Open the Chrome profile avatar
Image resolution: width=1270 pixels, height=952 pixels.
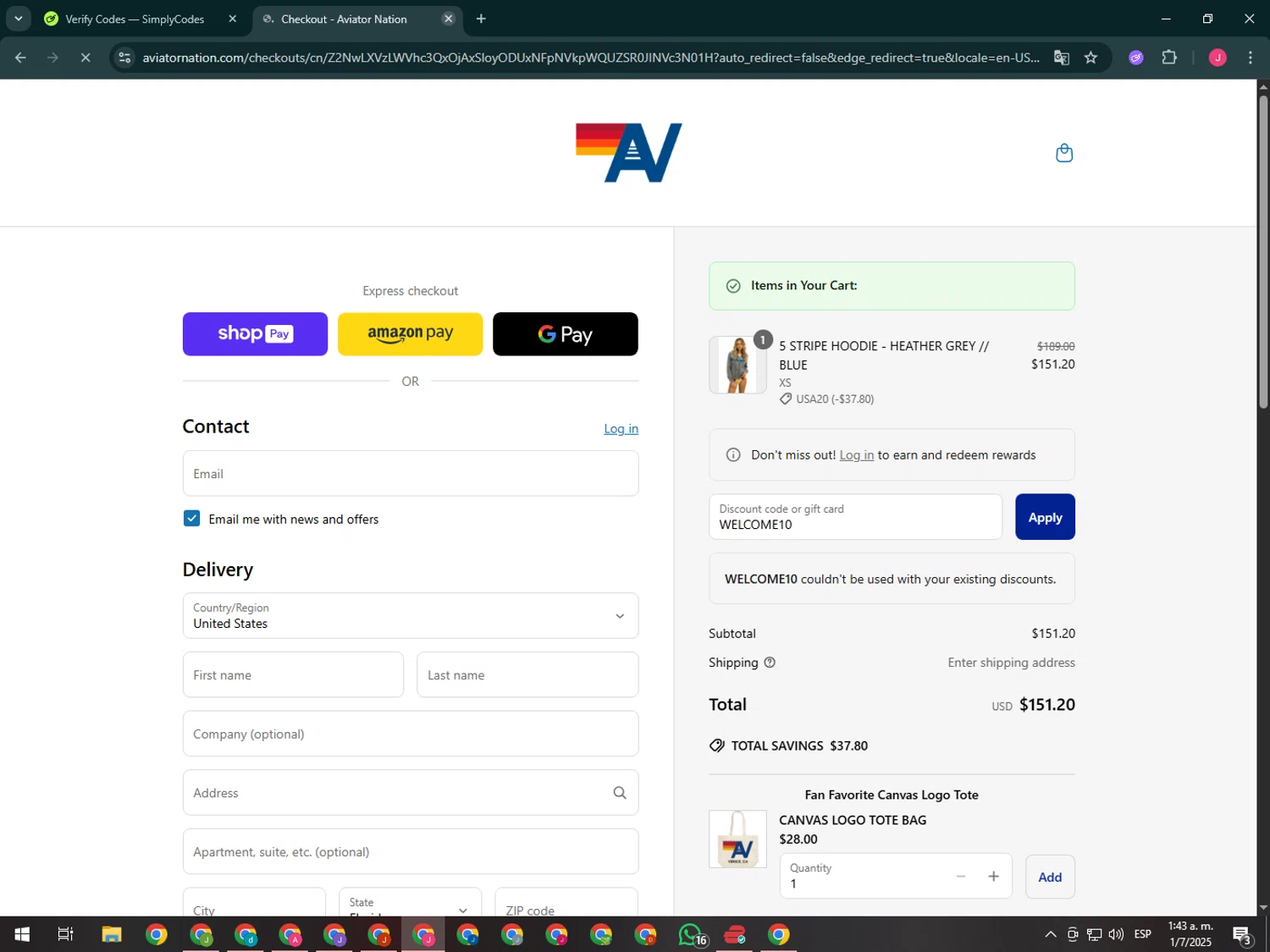pyautogui.click(x=1218, y=58)
